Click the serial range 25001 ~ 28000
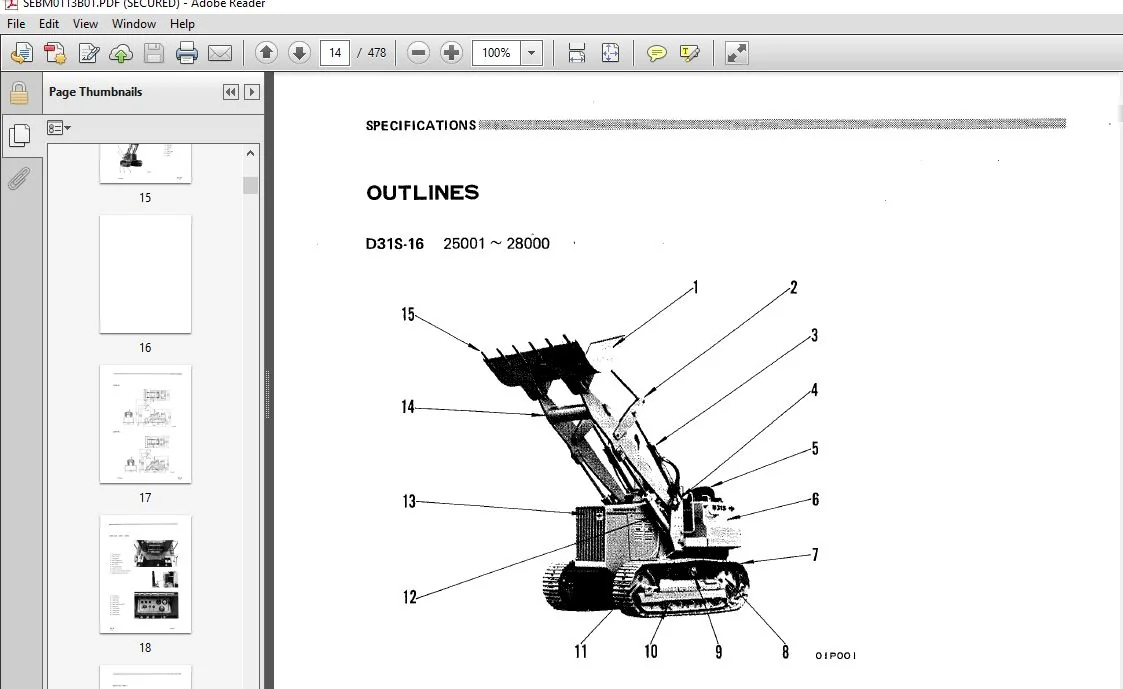This screenshot has width=1123, height=689. (496, 244)
